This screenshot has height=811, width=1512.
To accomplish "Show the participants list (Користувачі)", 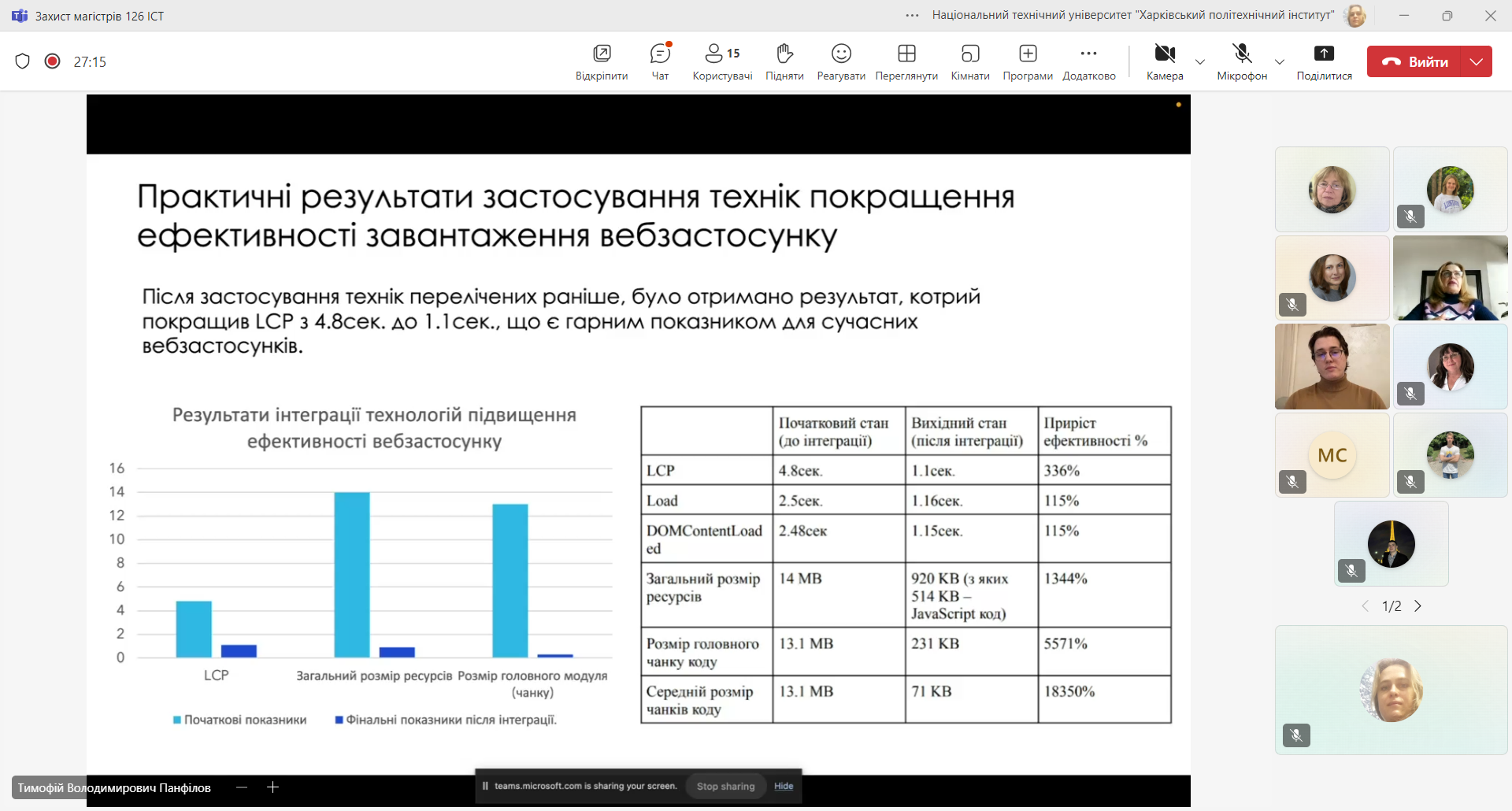I will click(721, 61).
